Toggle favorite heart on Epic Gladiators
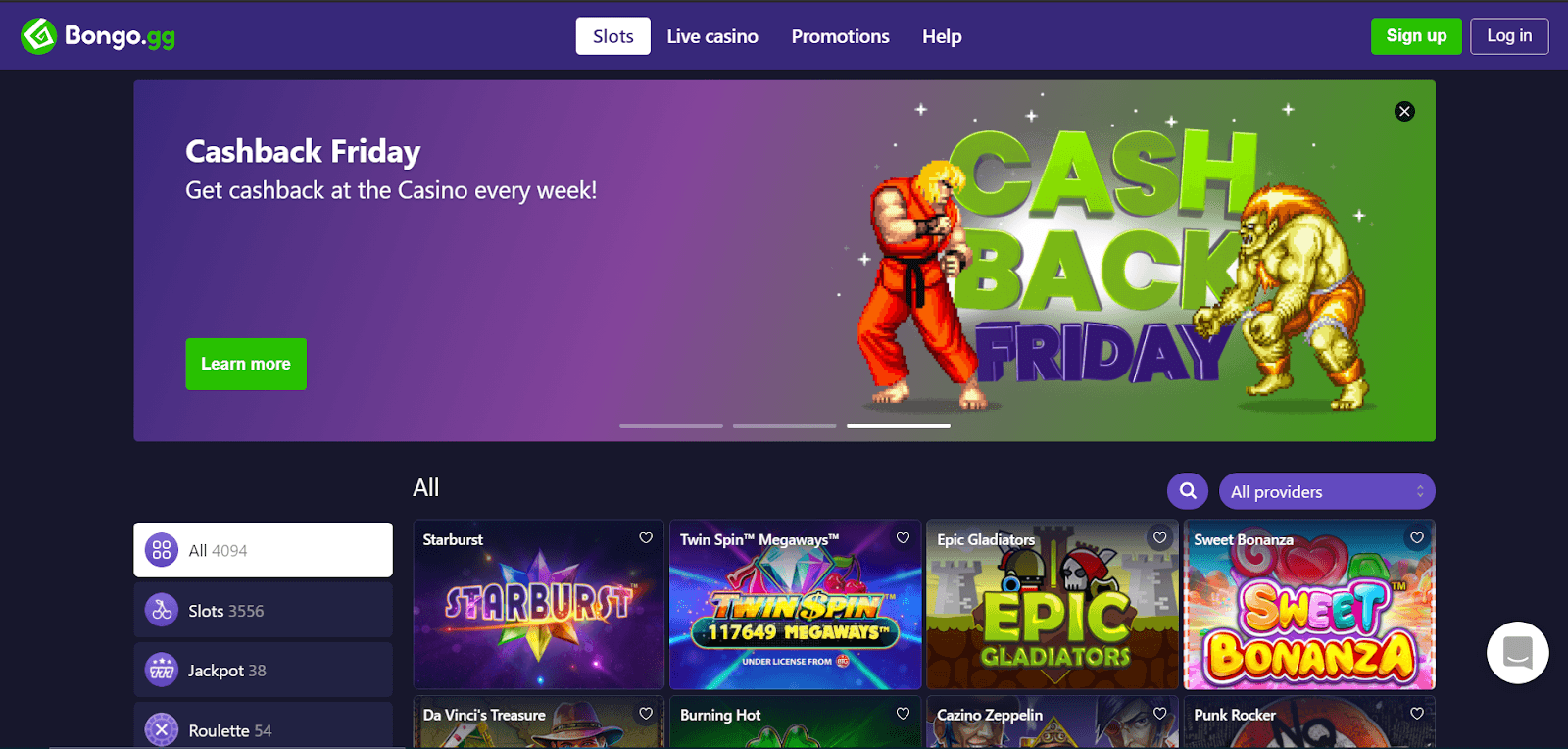 1160,538
